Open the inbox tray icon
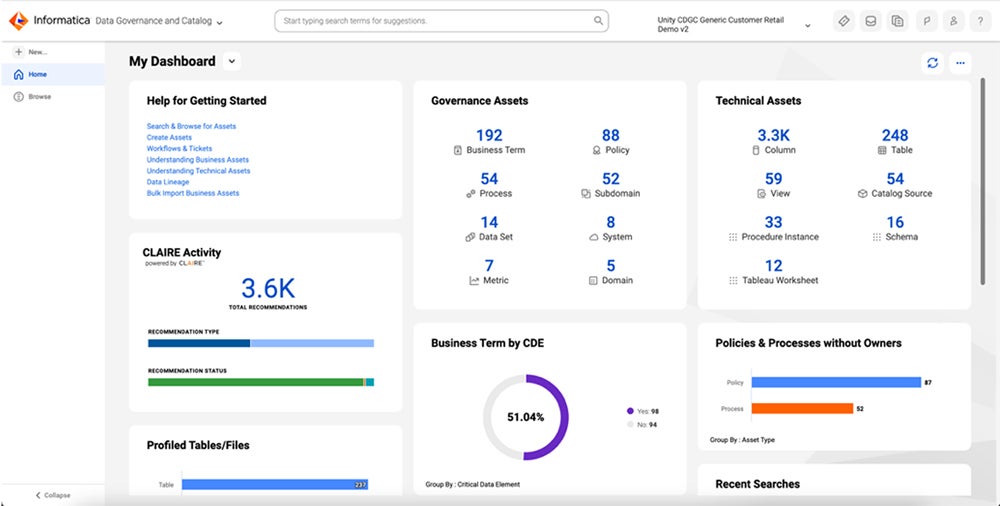The image size is (1000, 506). point(871,21)
